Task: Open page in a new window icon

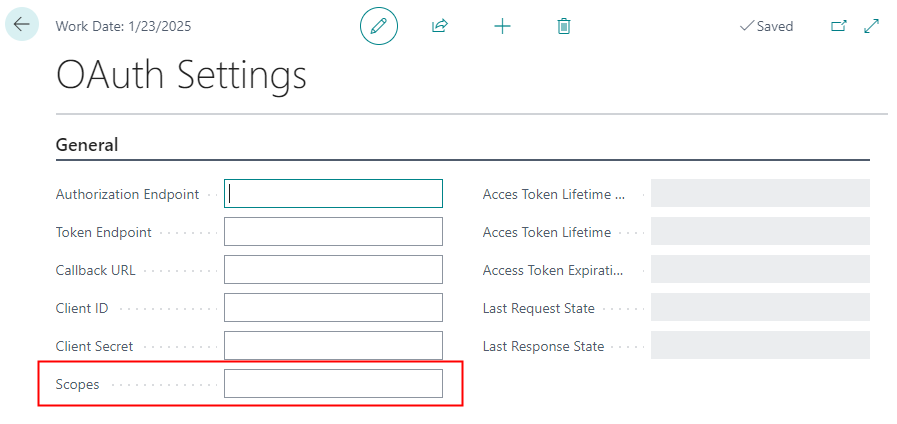Action: click(x=838, y=26)
